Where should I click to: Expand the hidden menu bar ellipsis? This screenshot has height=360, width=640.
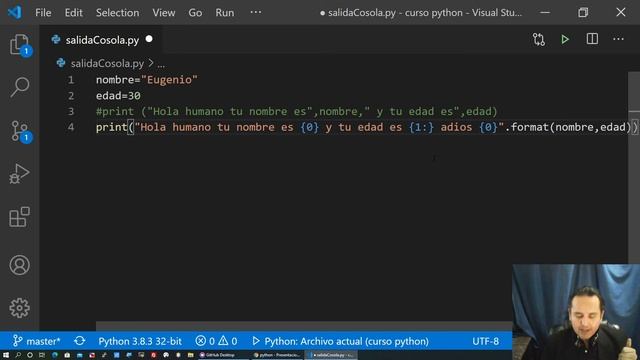pyautogui.click(x=256, y=12)
